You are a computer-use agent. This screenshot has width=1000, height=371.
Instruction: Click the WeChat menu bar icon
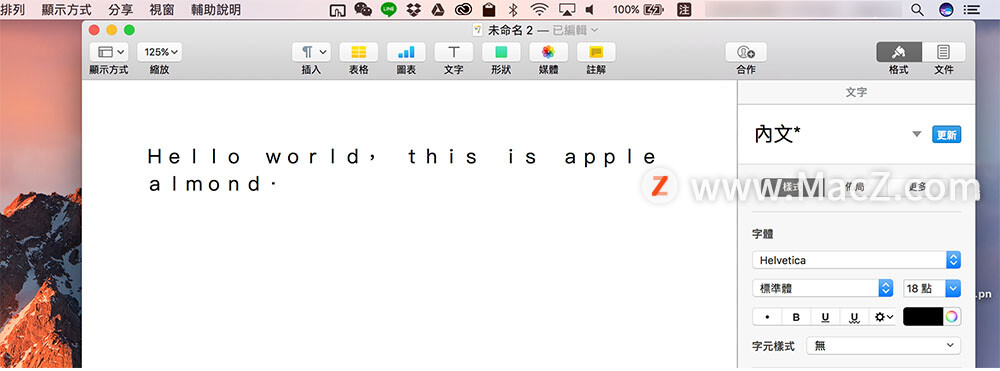pyautogui.click(x=363, y=10)
